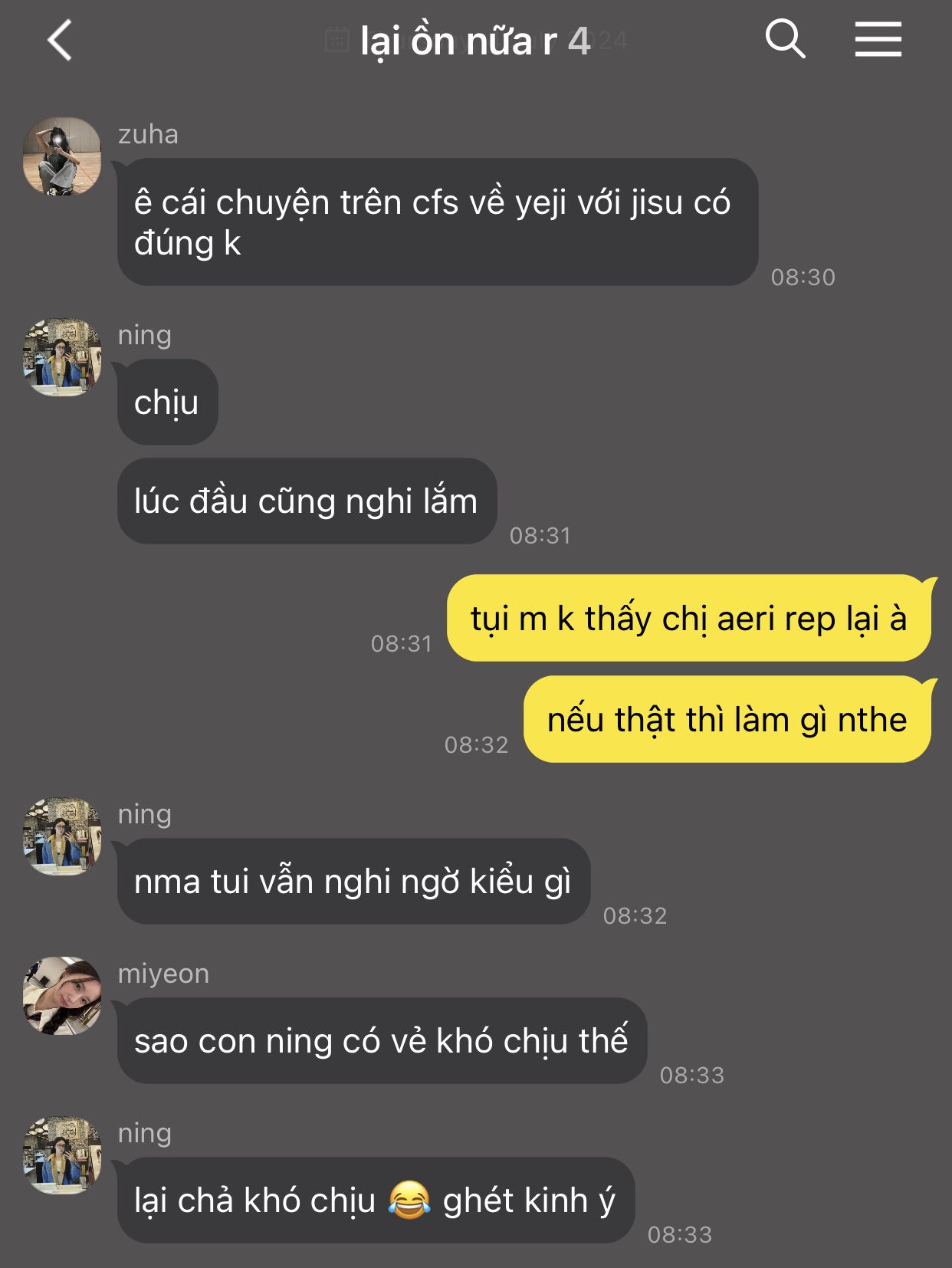Viewport: 952px width, 1268px height.
Task: Select the 'lúc đầu cũng nghi lắm' bubble
Action: click(x=307, y=501)
